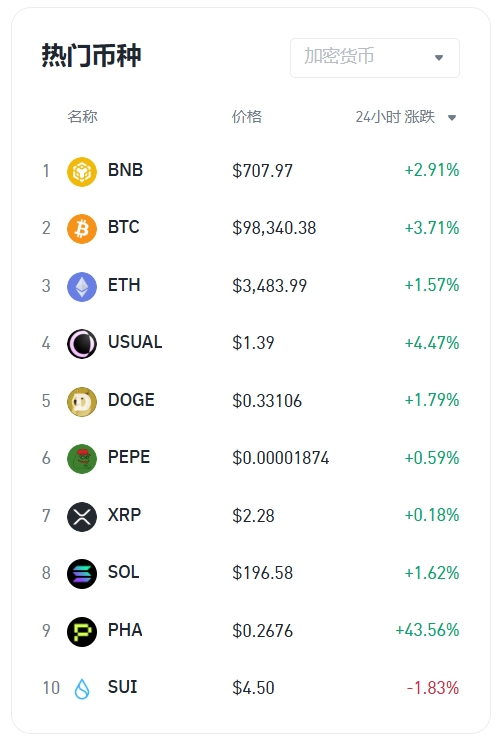Click the 热门币种 heading
Screen dimensions: 497x741
[91, 56]
